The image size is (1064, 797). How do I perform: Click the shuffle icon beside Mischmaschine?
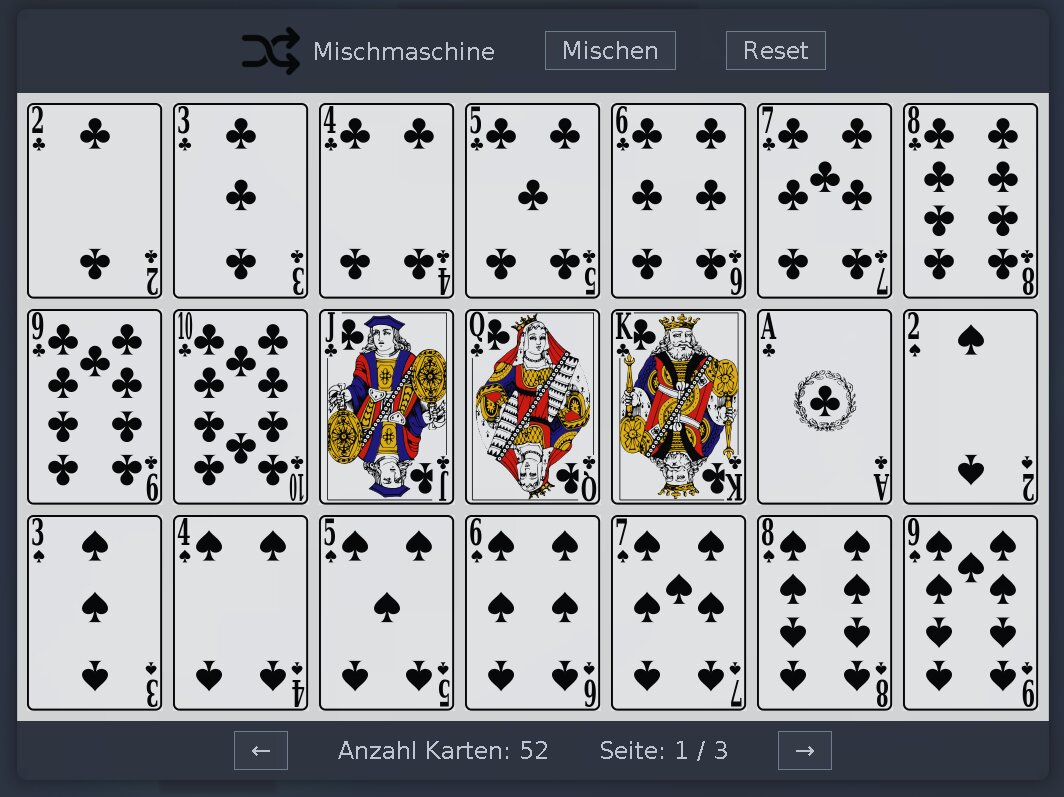pos(271,51)
